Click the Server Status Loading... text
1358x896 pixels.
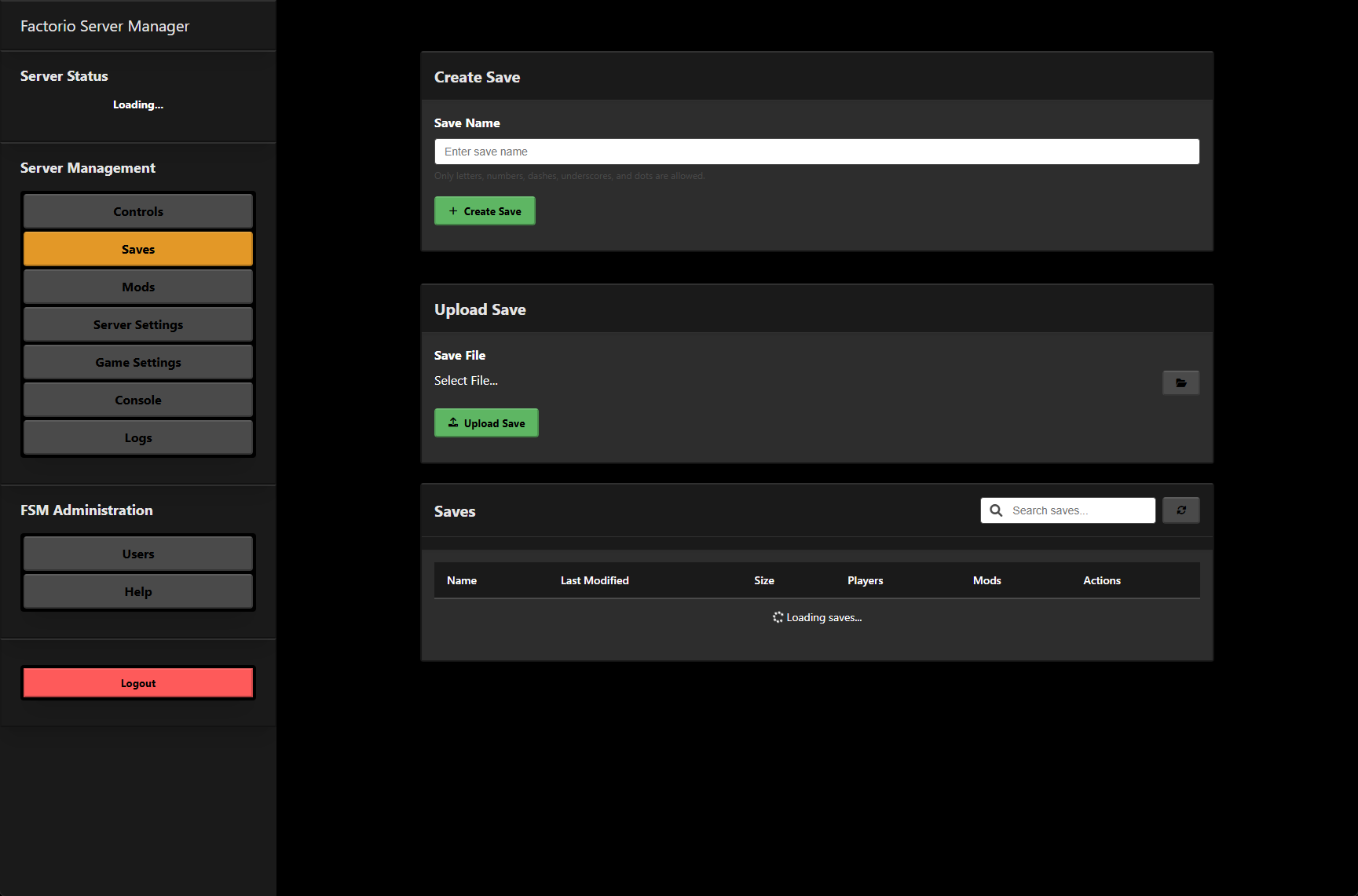click(x=138, y=104)
